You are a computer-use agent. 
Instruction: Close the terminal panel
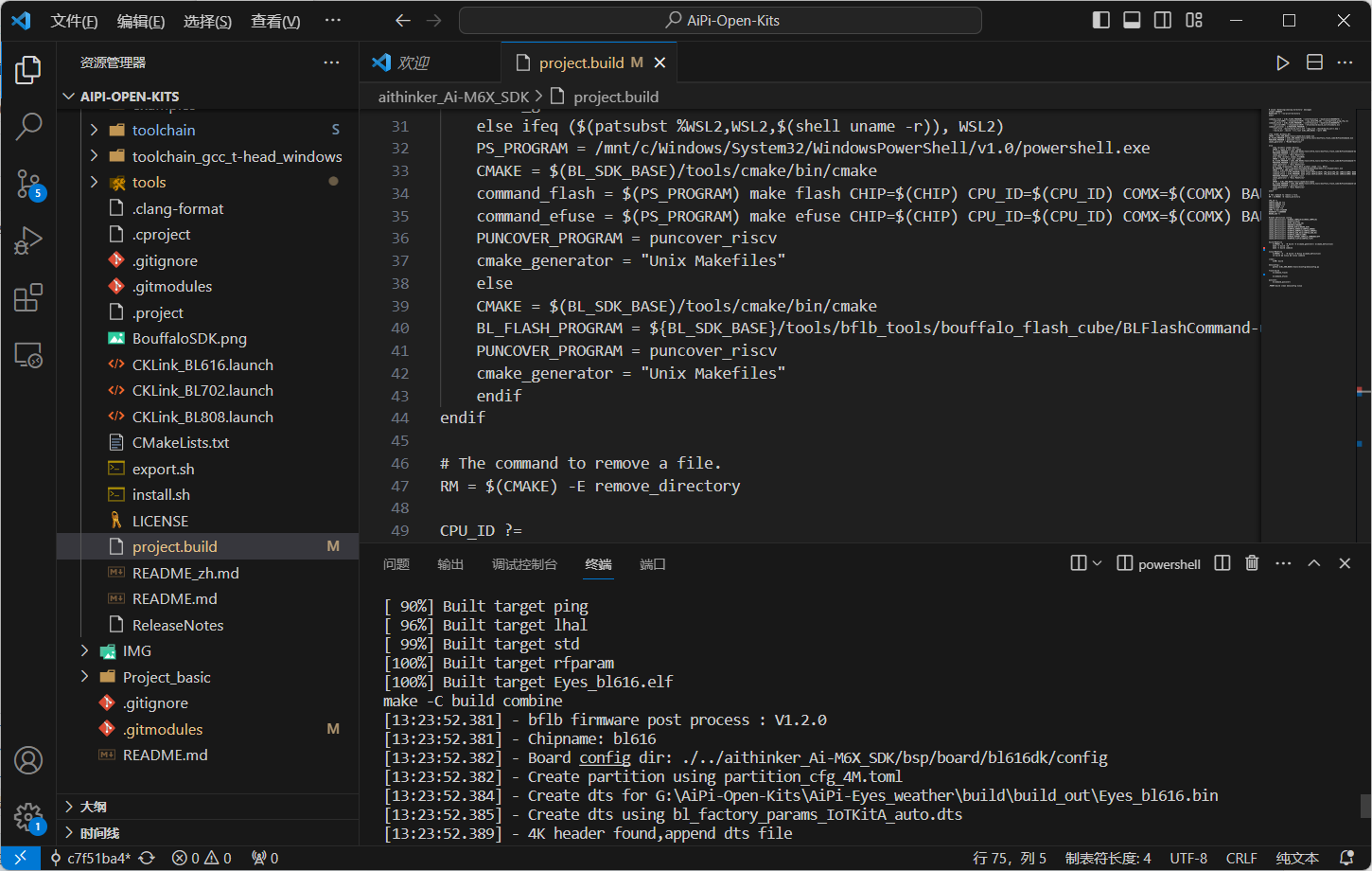click(1345, 563)
